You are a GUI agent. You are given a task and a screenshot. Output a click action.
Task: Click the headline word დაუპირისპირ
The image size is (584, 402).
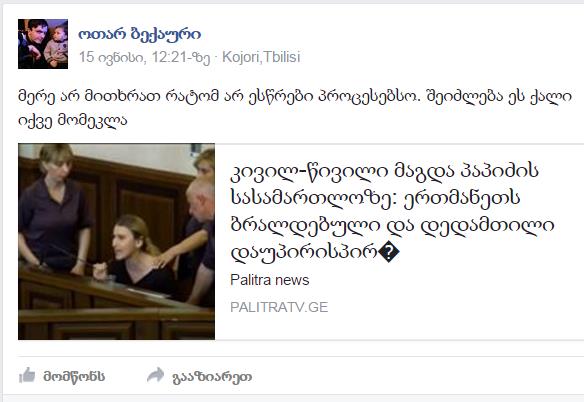point(304,253)
